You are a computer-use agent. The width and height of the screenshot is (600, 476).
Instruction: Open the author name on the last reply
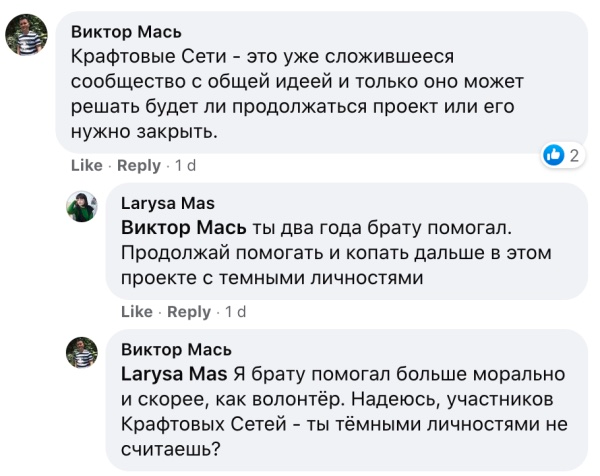176,350
